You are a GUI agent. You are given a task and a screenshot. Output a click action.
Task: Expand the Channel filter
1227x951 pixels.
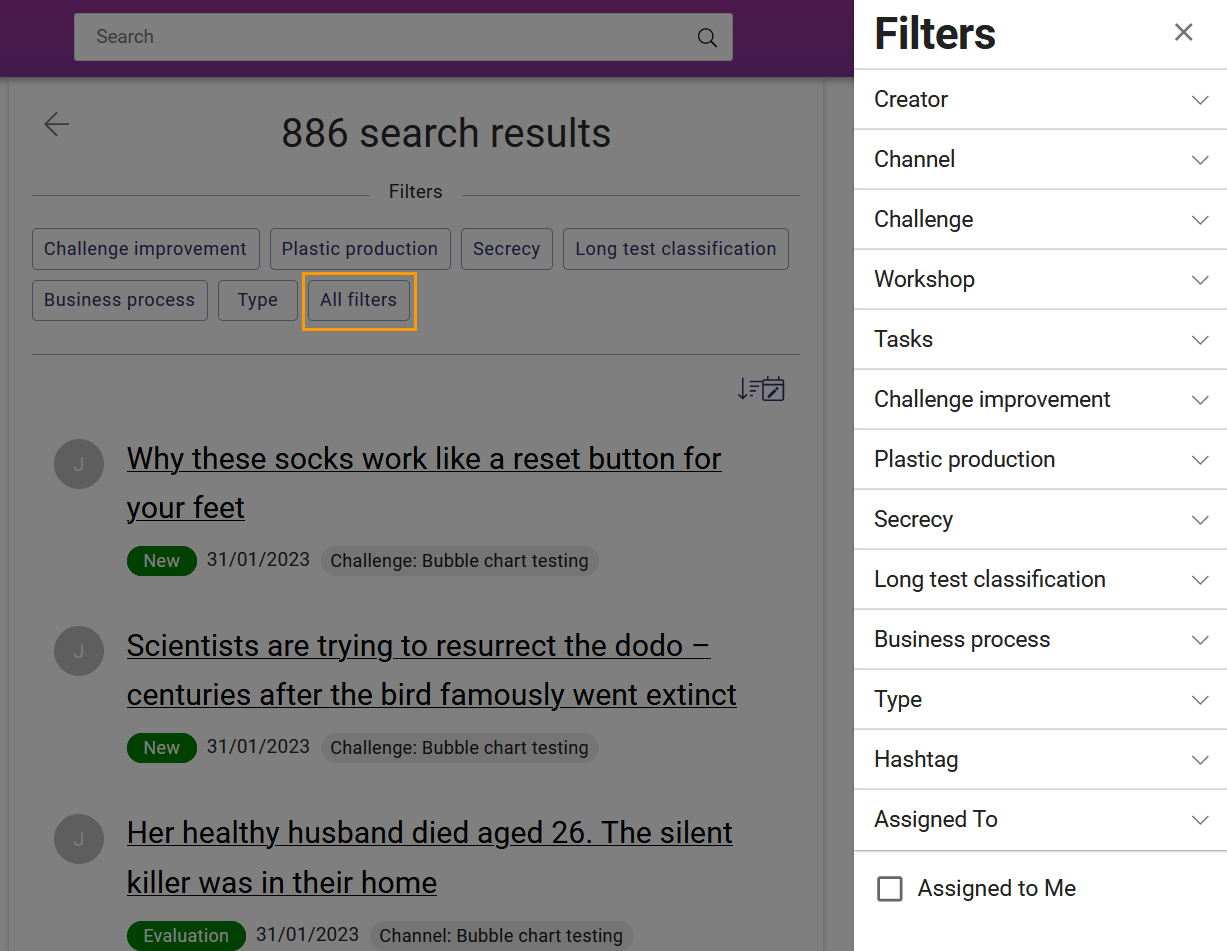1040,159
